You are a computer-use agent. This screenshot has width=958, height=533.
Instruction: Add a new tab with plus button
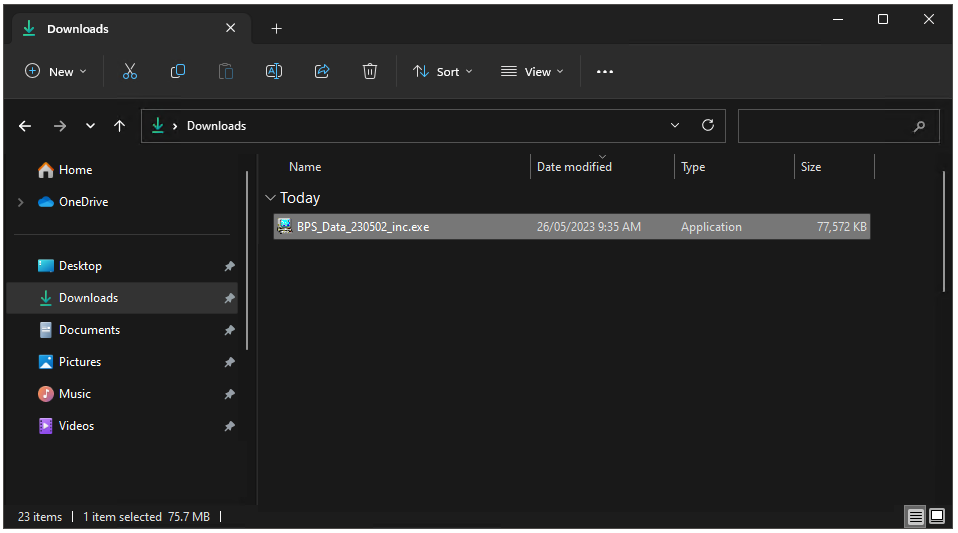coord(276,29)
